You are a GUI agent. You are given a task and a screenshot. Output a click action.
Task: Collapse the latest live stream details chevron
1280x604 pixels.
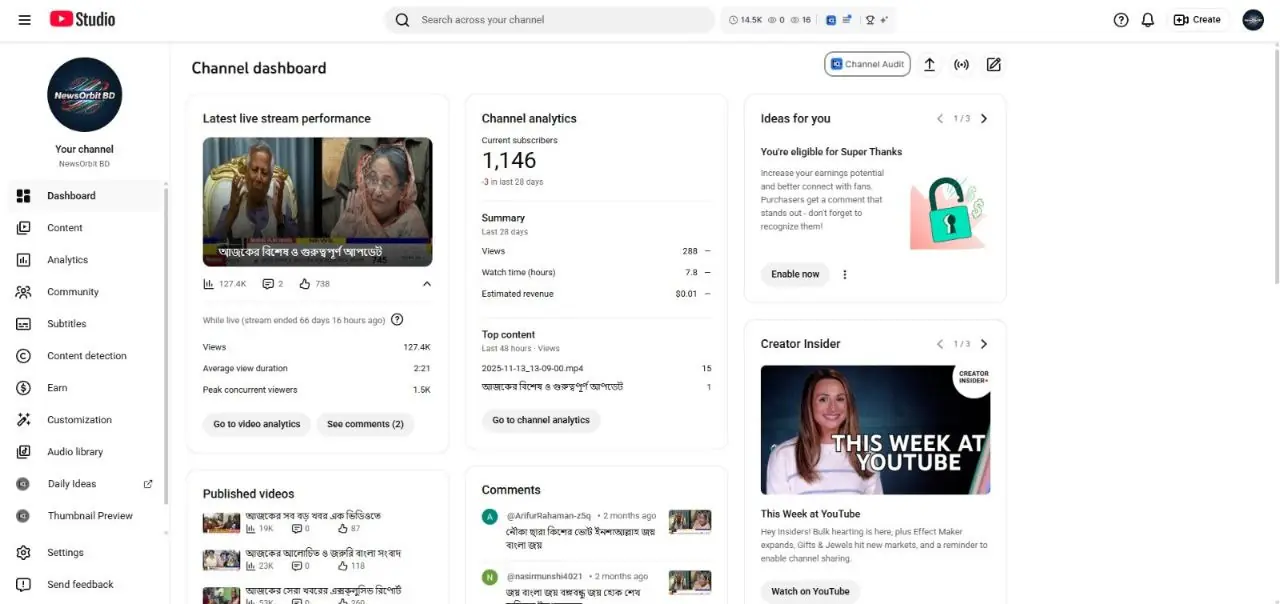(427, 284)
